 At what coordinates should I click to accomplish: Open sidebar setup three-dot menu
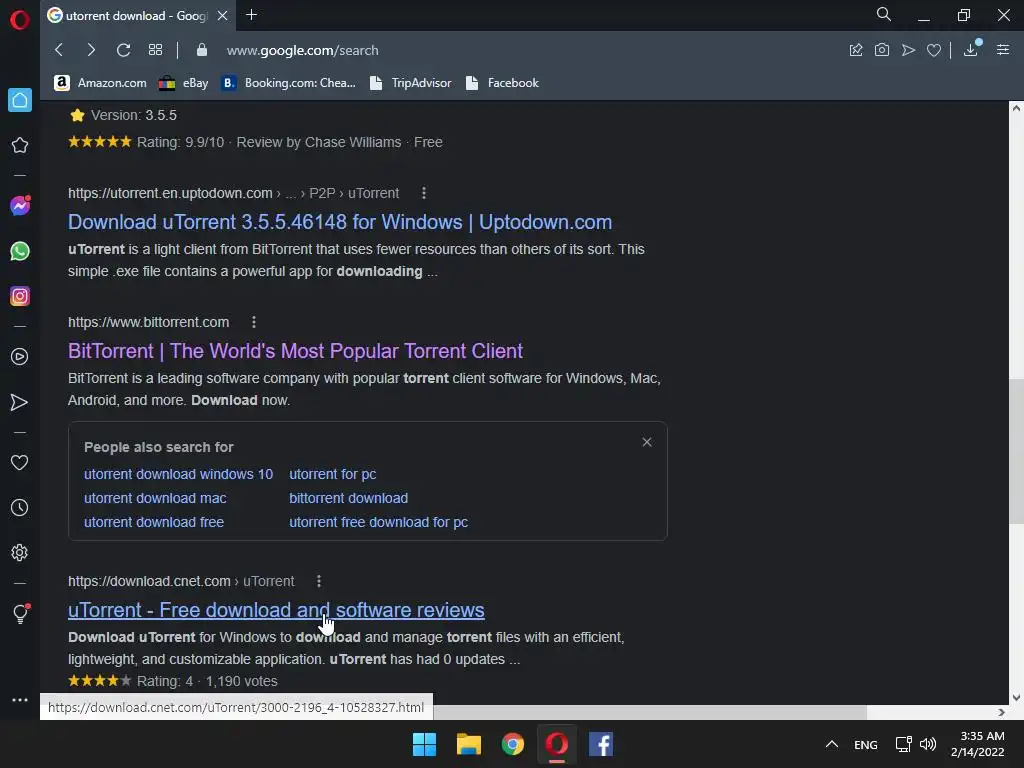(x=20, y=699)
